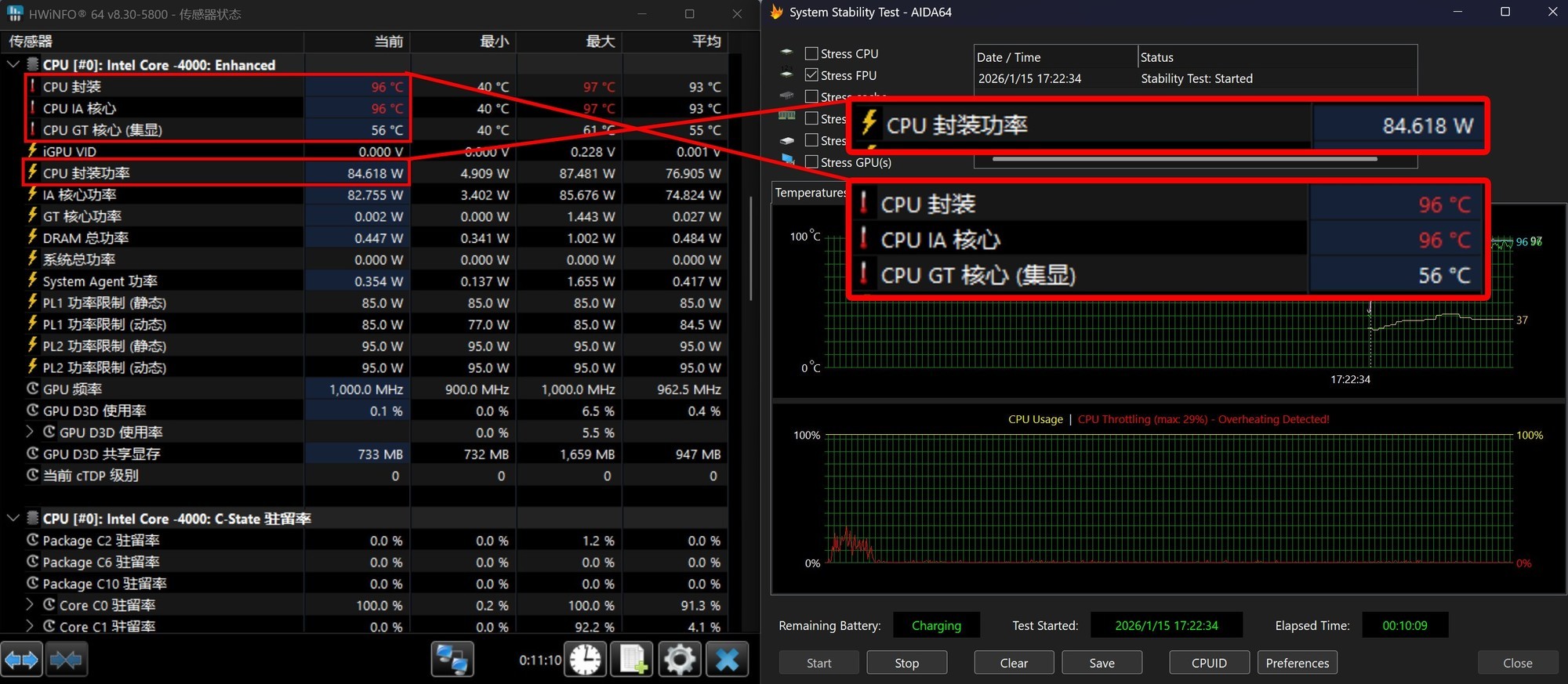The height and width of the screenshot is (684, 1568).
Task: Click the Clear button
Action: [x=1014, y=663]
